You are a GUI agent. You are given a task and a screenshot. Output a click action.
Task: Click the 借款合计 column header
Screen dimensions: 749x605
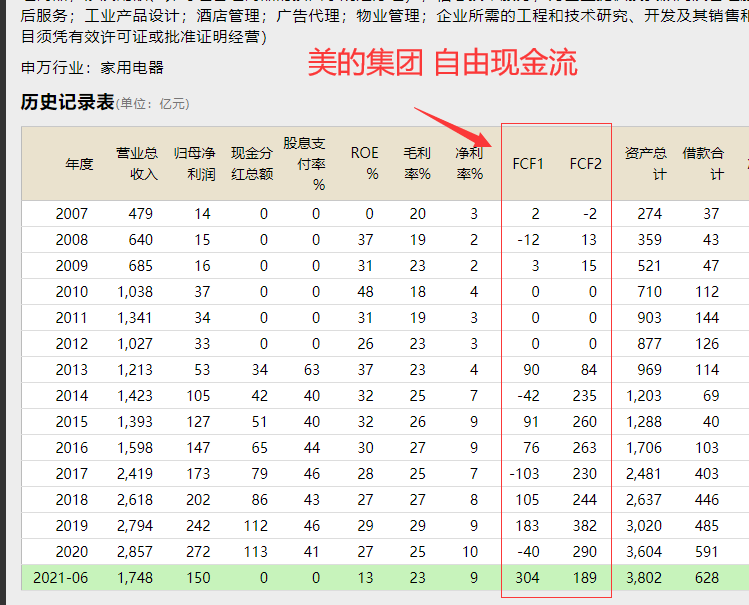click(703, 164)
